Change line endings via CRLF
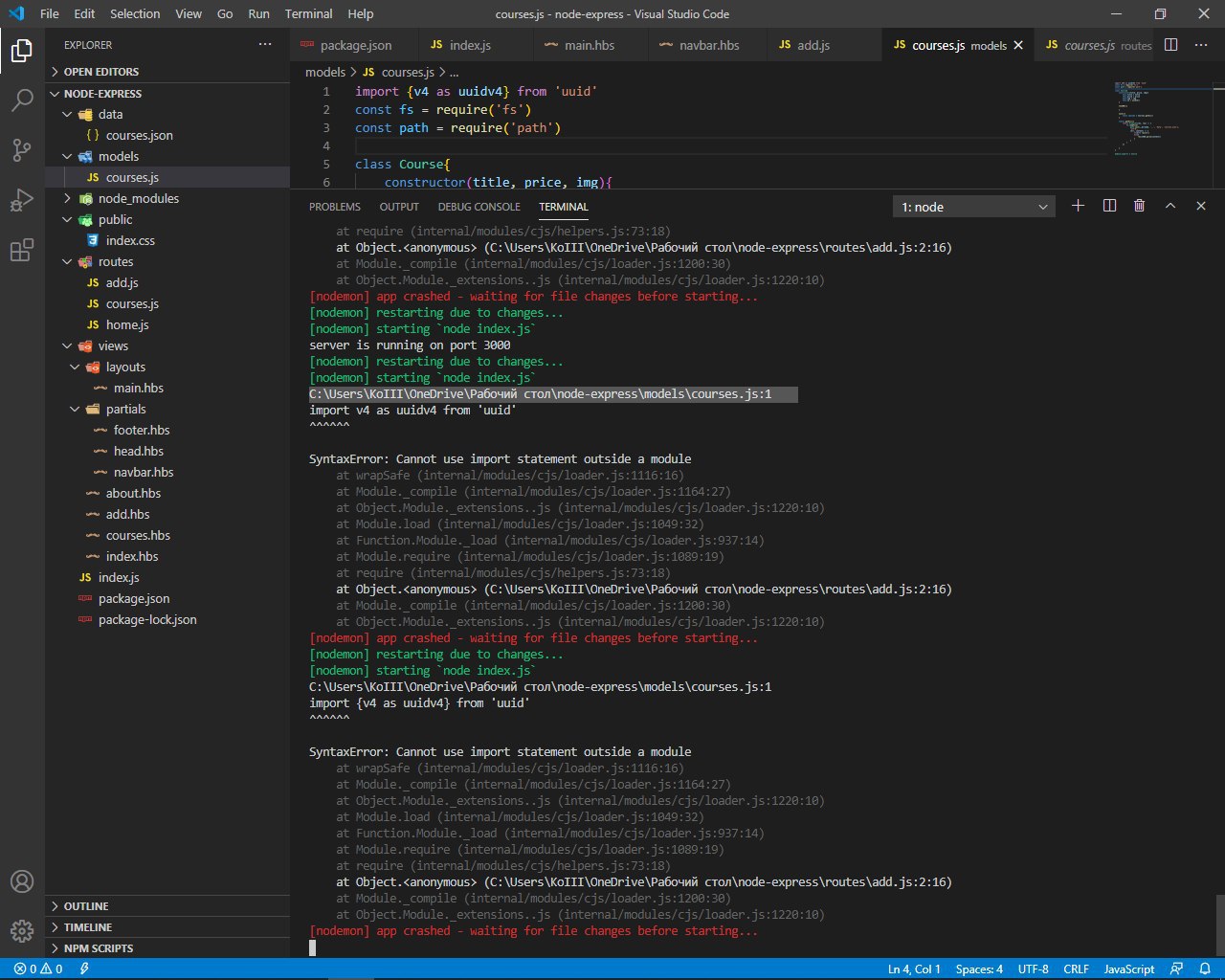Viewport: 1225px width, 980px height. click(x=1077, y=969)
